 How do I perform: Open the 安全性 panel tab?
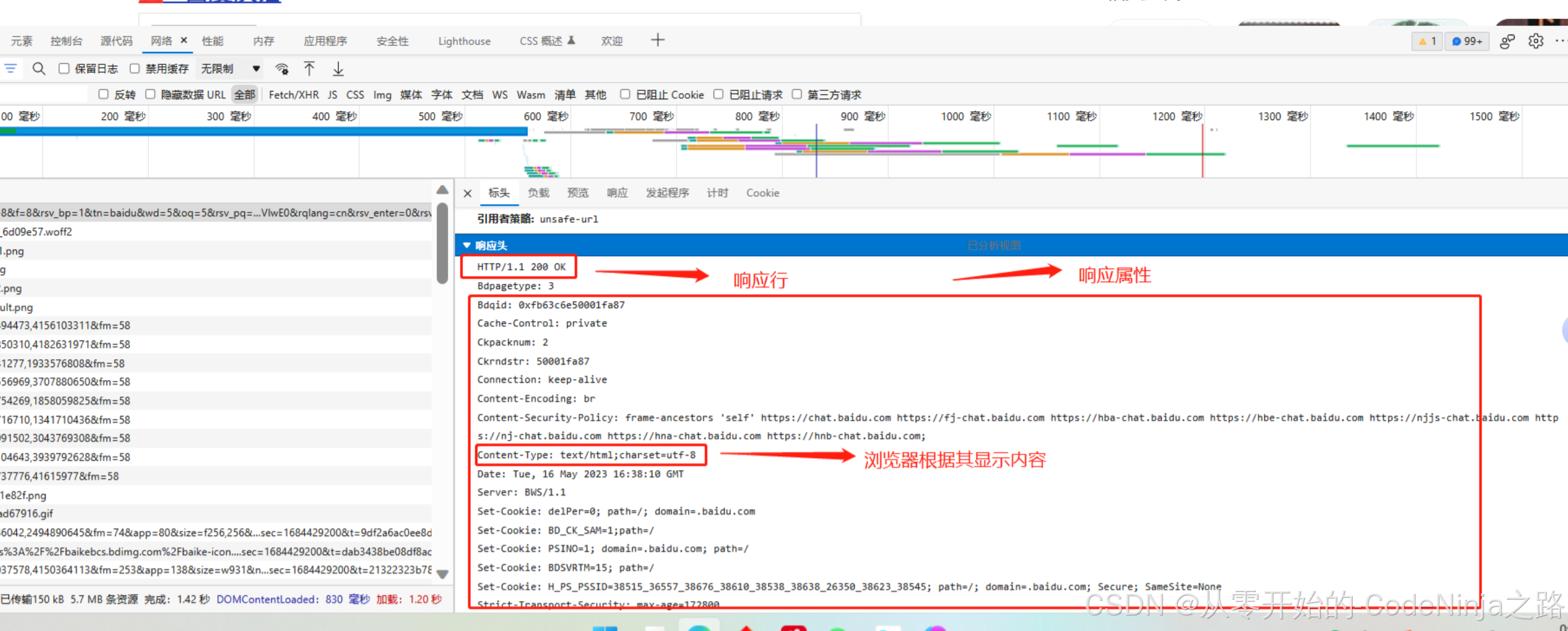(392, 41)
